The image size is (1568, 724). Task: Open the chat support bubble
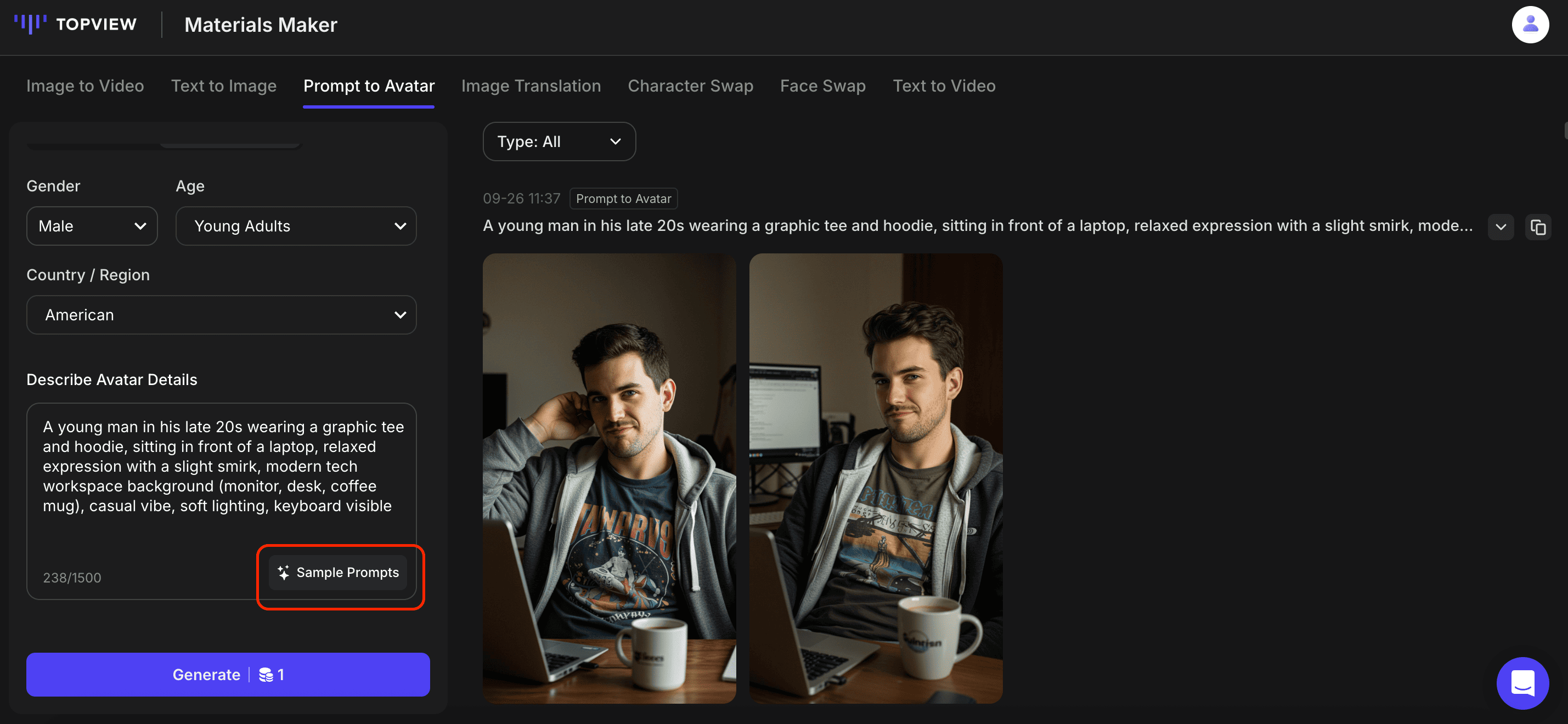(1522, 683)
